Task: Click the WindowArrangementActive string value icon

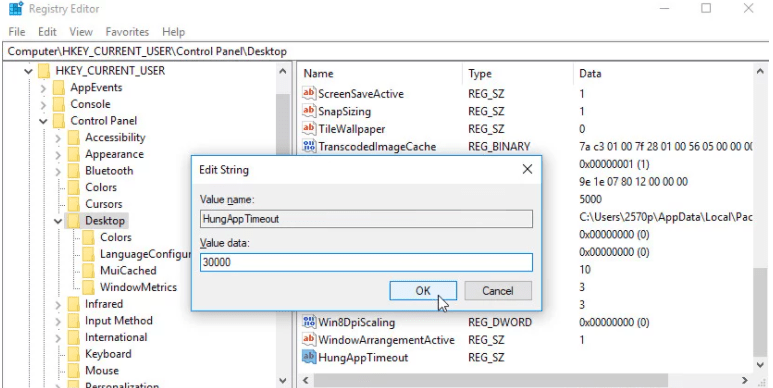Action: [309, 340]
